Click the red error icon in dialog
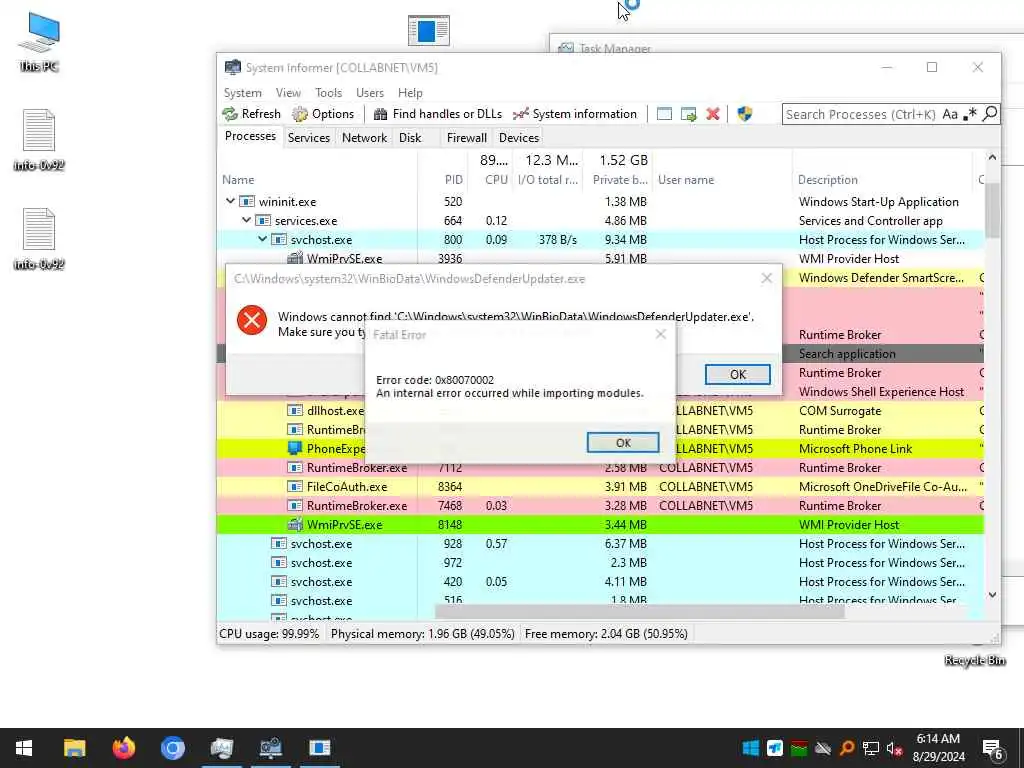 [x=251, y=321]
